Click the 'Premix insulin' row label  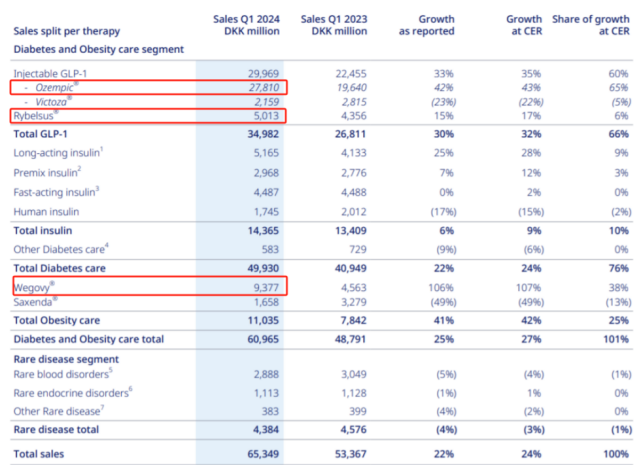(47, 172)
